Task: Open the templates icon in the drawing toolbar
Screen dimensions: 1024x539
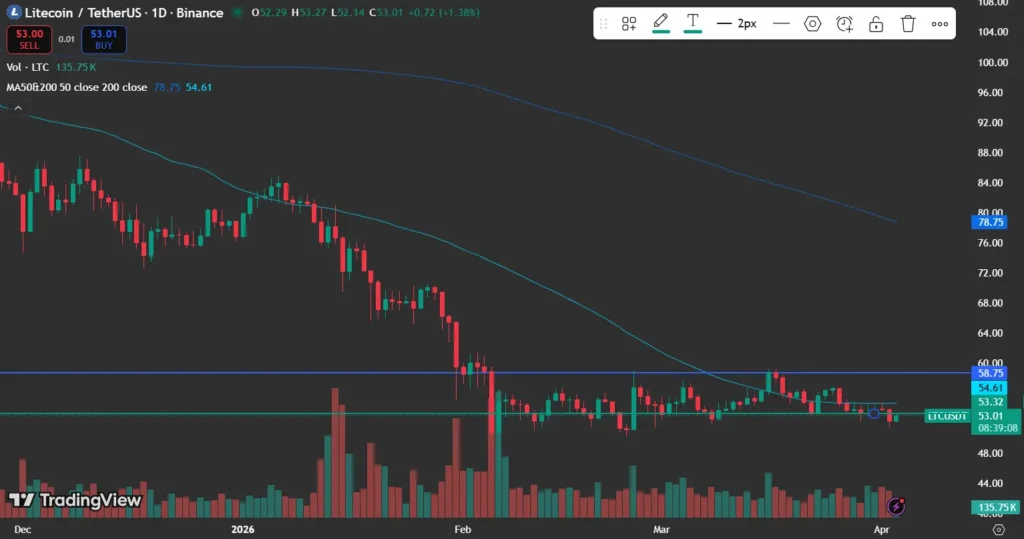Action: 629,24
